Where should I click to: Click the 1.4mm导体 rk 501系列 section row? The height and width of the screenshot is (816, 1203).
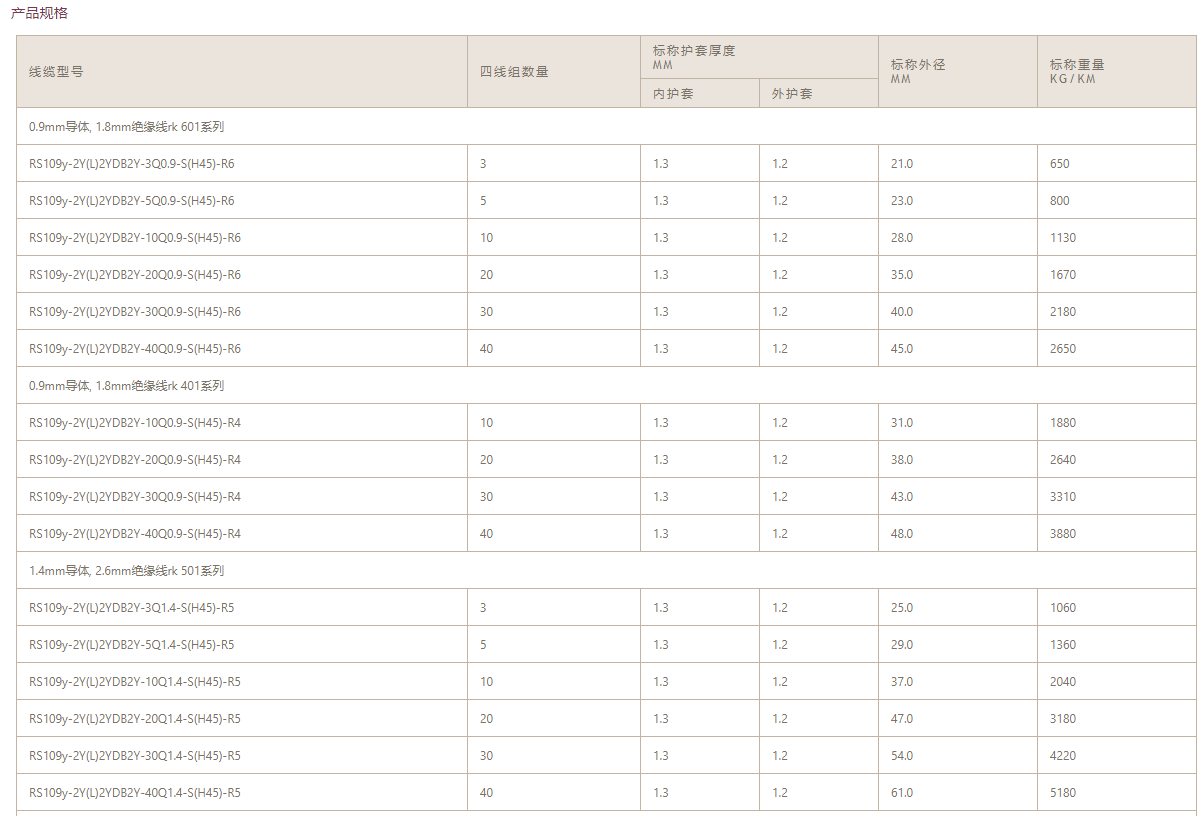[127, 571]
